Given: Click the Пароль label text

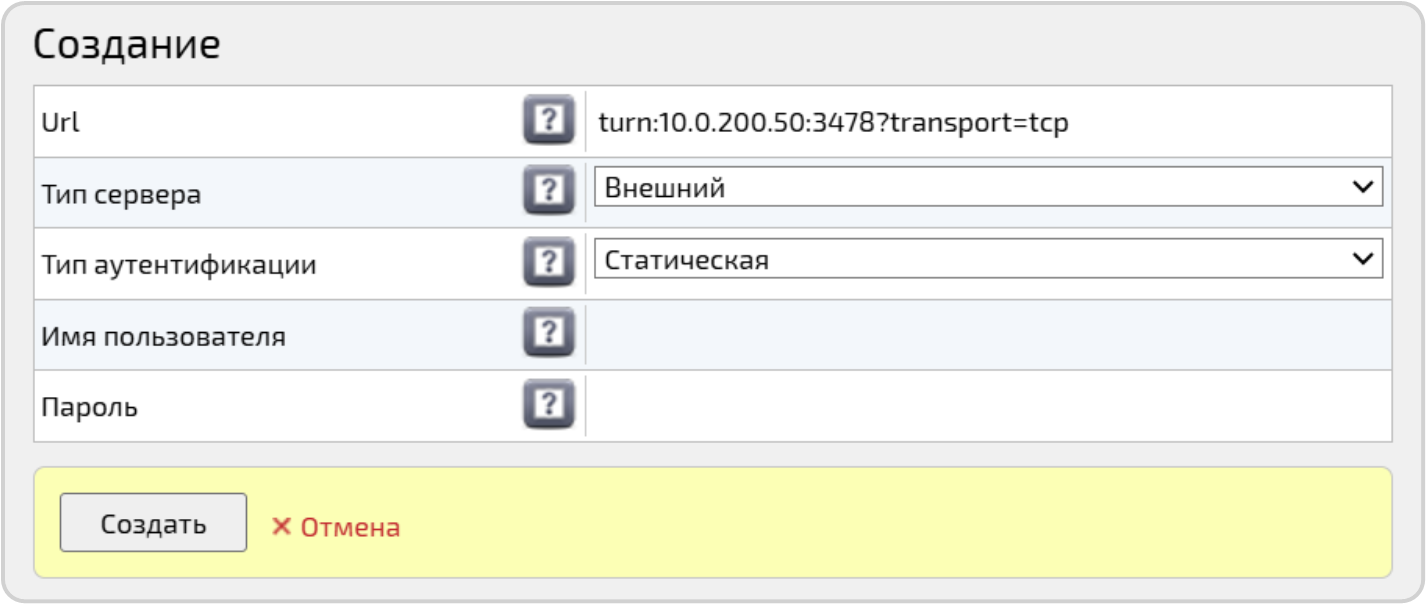Looking at the screenshot, I should click(90, 408).
